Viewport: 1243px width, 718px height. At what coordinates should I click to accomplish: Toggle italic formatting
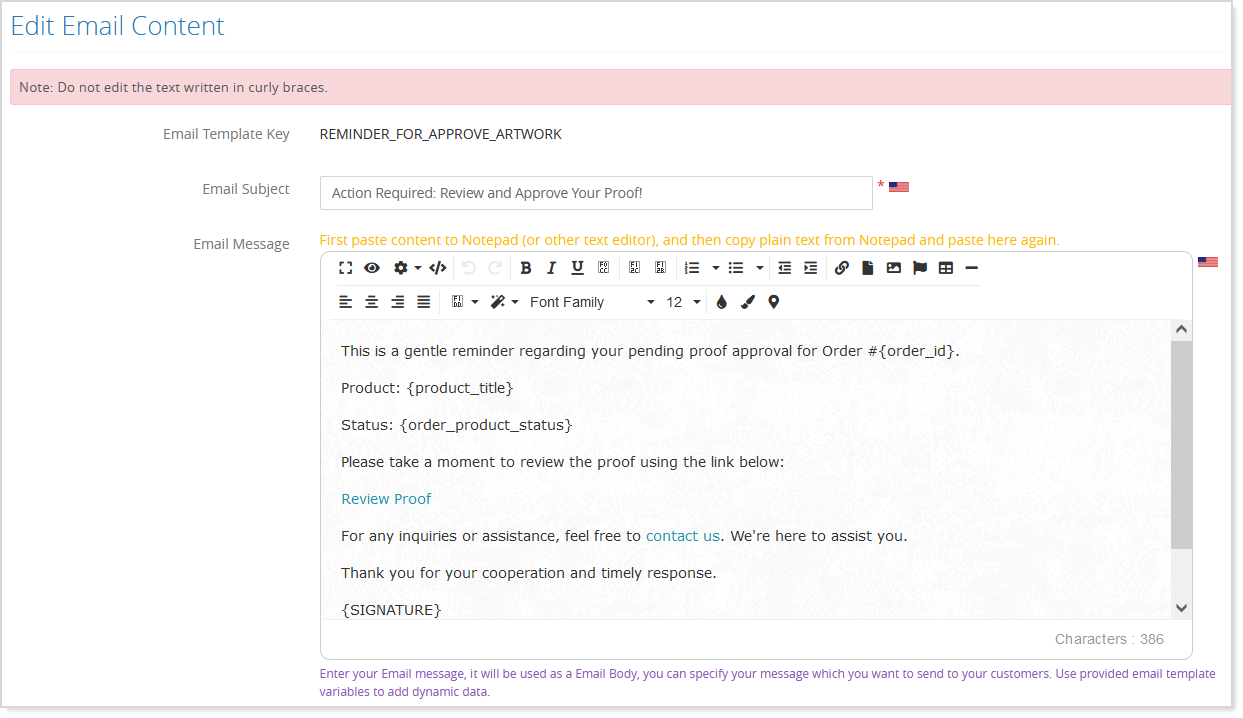tap(551, 268)
